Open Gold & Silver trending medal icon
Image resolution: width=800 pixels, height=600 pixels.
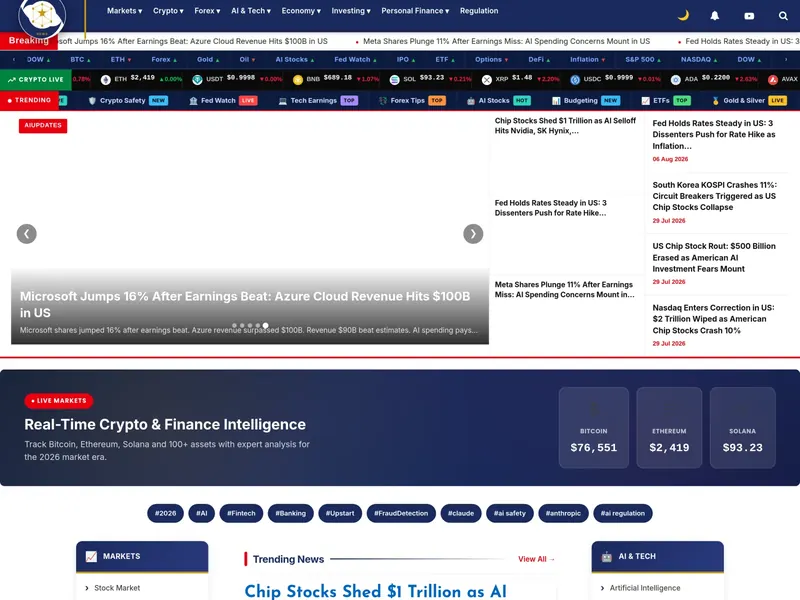(x=715, y=101)
